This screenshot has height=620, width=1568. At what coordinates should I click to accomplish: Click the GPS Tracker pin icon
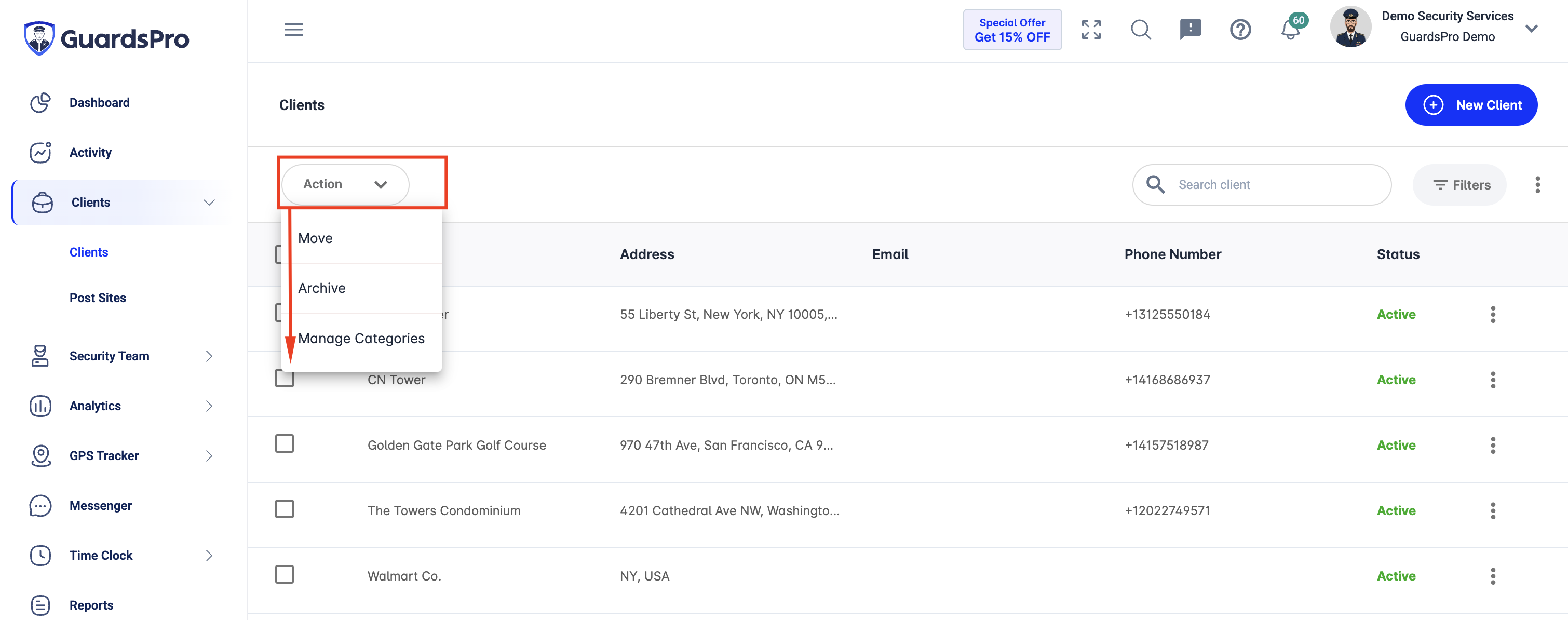(40, 455)
